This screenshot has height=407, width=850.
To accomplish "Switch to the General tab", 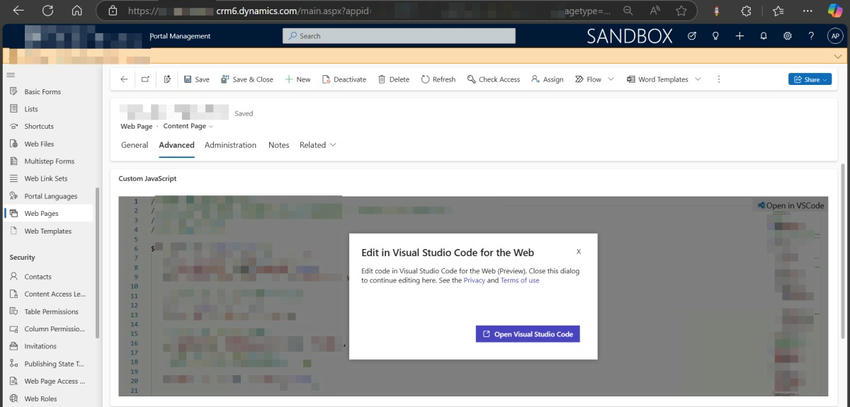I will tap(134, 145).
